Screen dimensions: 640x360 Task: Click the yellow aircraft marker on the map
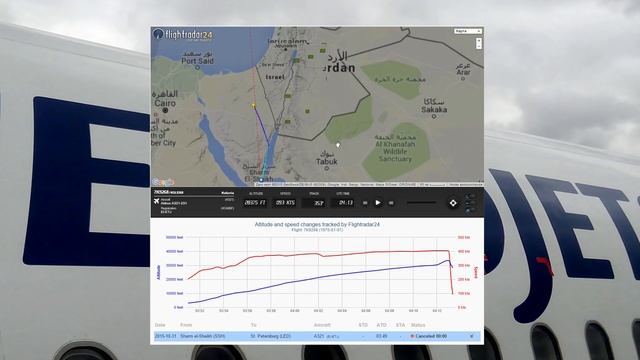253,106
